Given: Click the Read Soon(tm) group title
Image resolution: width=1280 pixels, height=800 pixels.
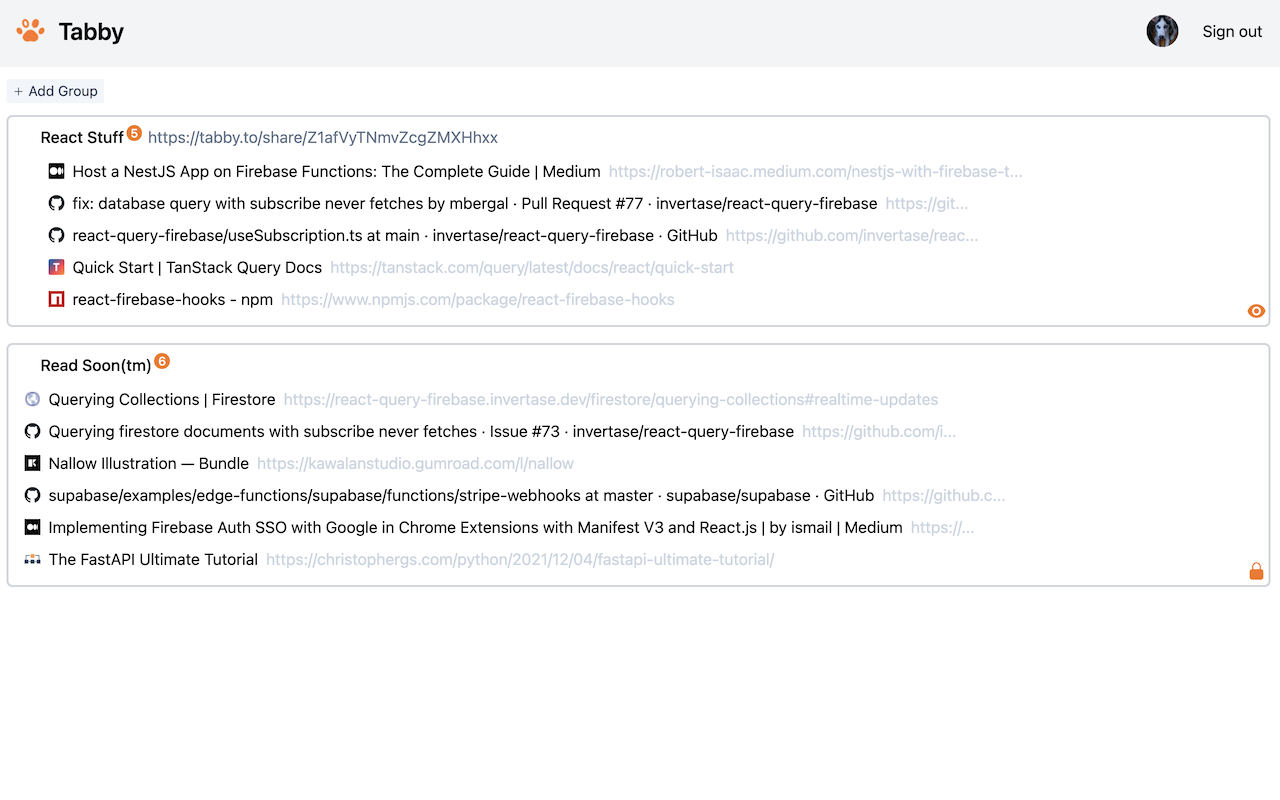Looking at the screenshot, I should (x=96, y=366).
